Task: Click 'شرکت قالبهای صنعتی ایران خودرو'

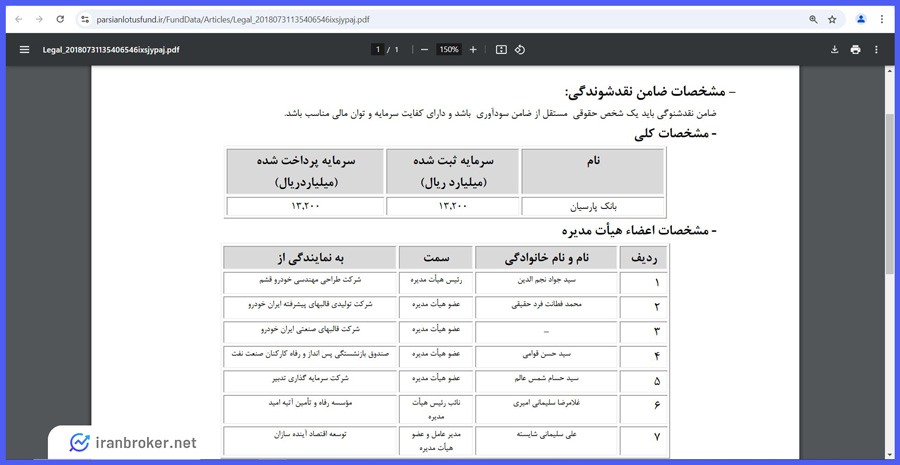Action: (310, 330)
